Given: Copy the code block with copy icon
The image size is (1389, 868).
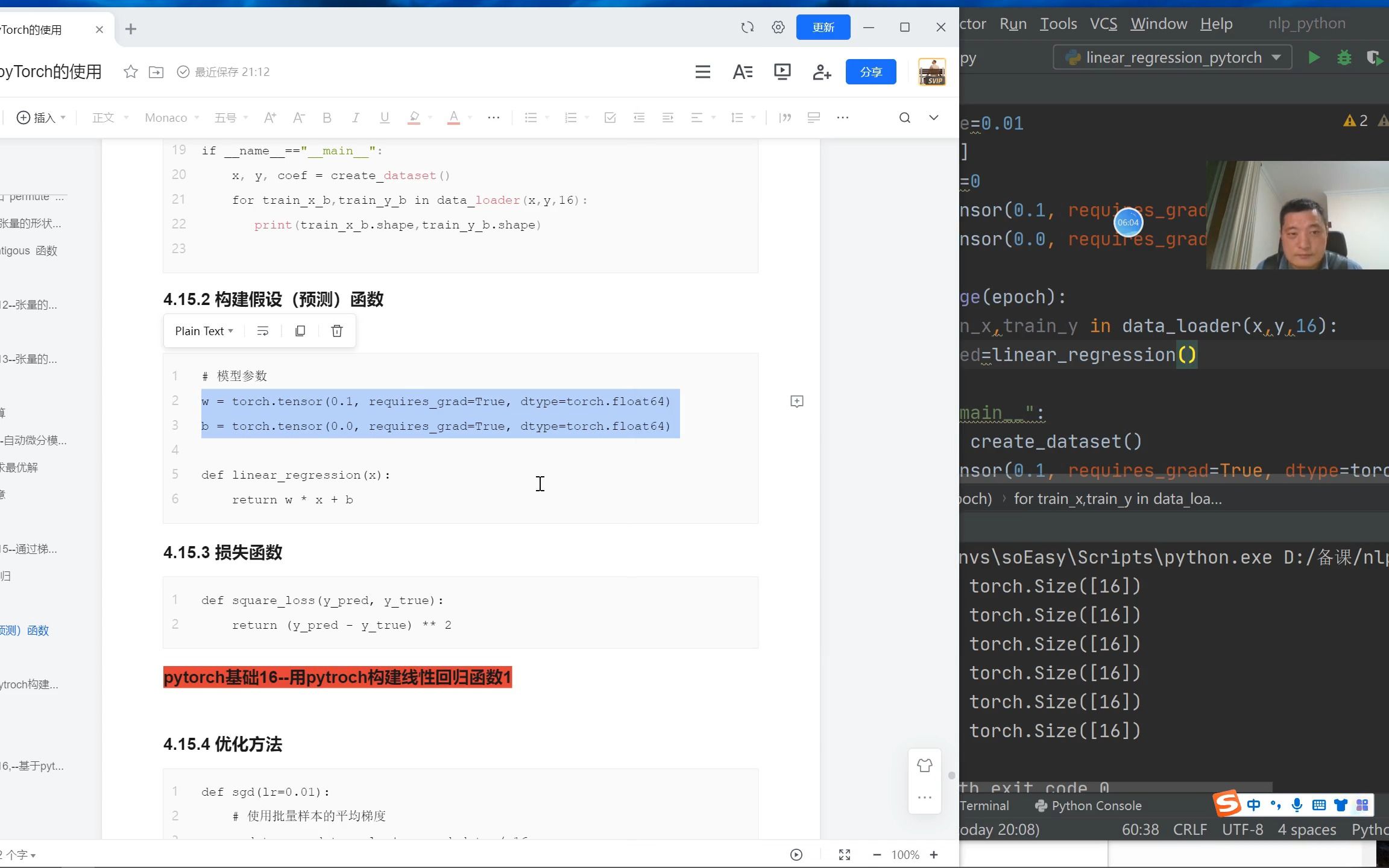Looking at the screenshot, I should click(x=300, y=331).
